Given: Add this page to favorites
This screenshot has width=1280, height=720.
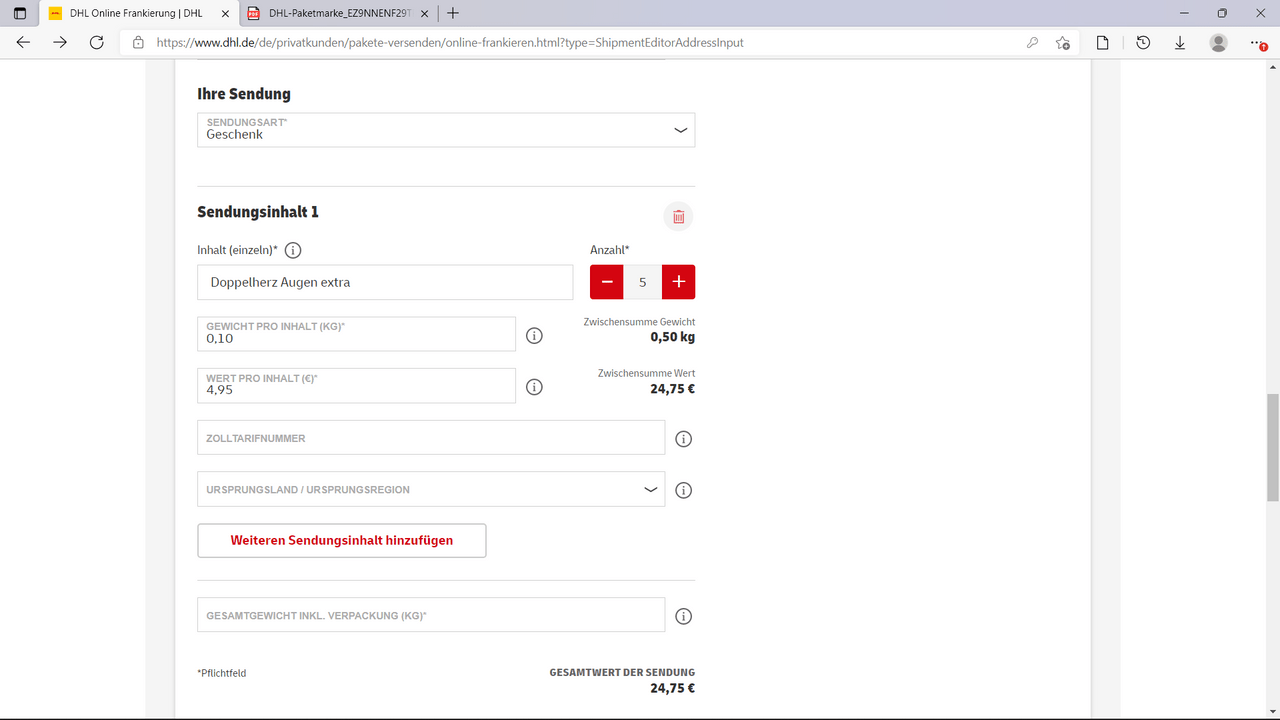Looking at the screenshot, I should (1063, 43).
